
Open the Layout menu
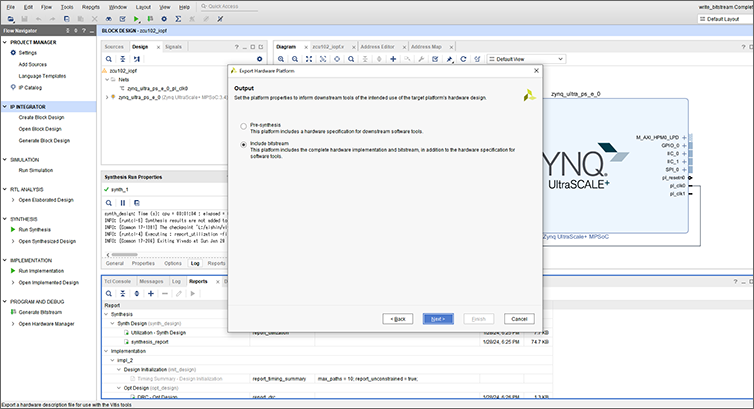(x=143, y=7)
